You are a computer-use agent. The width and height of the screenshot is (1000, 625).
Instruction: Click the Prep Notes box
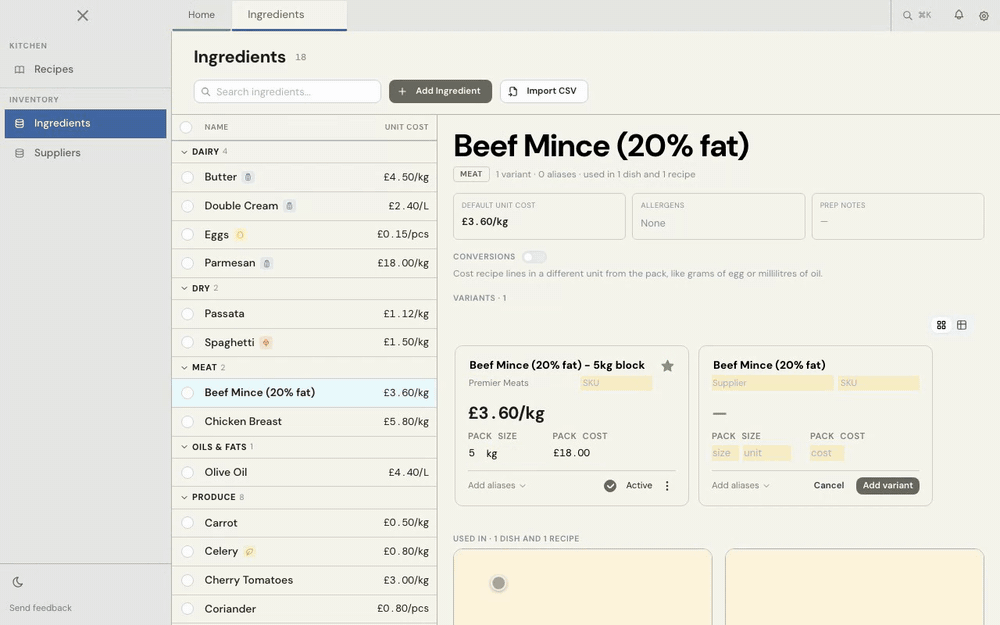[x=897, y=216]
